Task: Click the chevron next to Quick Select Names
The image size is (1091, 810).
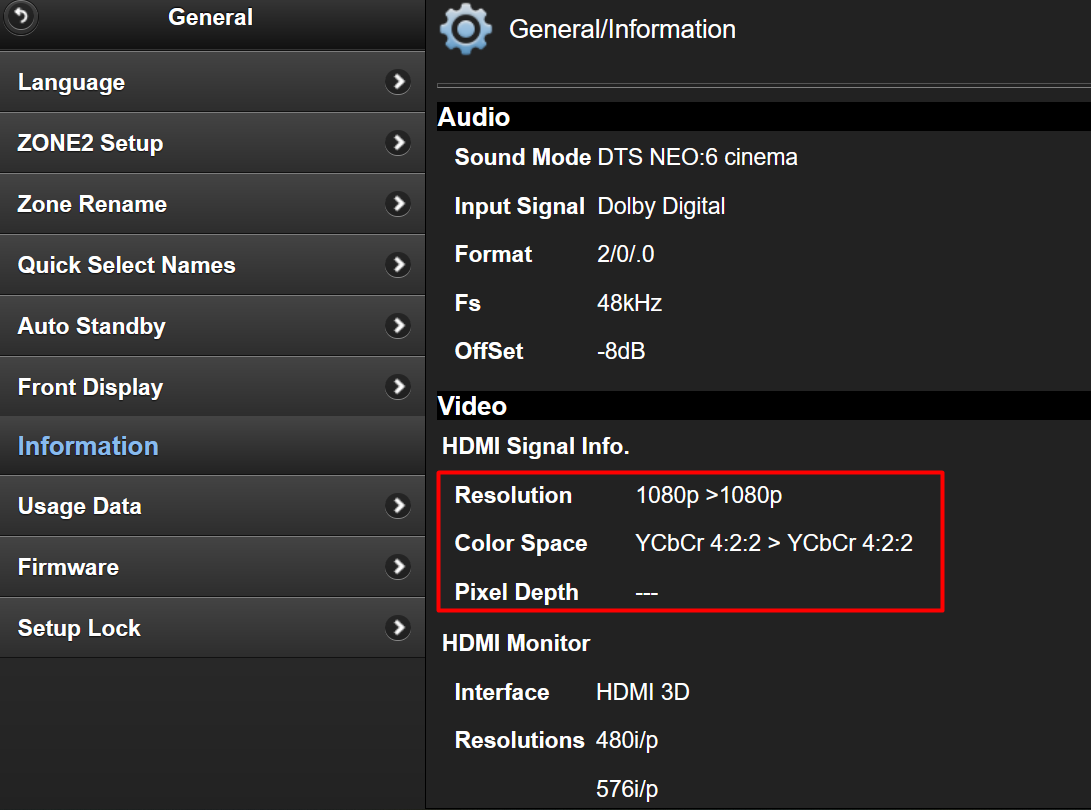Action: [x=398, y=265]
